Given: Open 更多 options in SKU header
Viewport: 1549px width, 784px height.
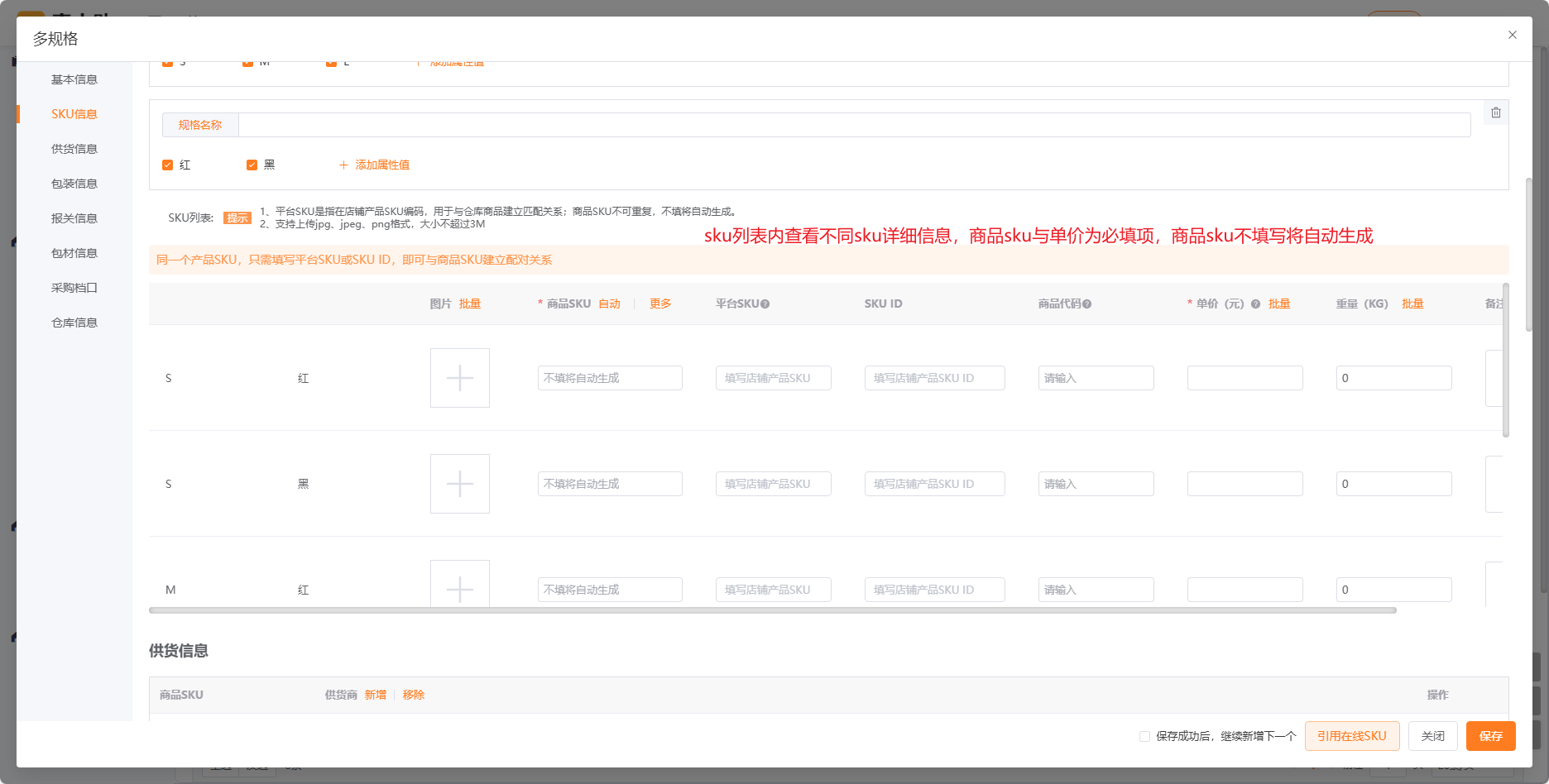Looking at the screenshot, I should tap(660, 304).
